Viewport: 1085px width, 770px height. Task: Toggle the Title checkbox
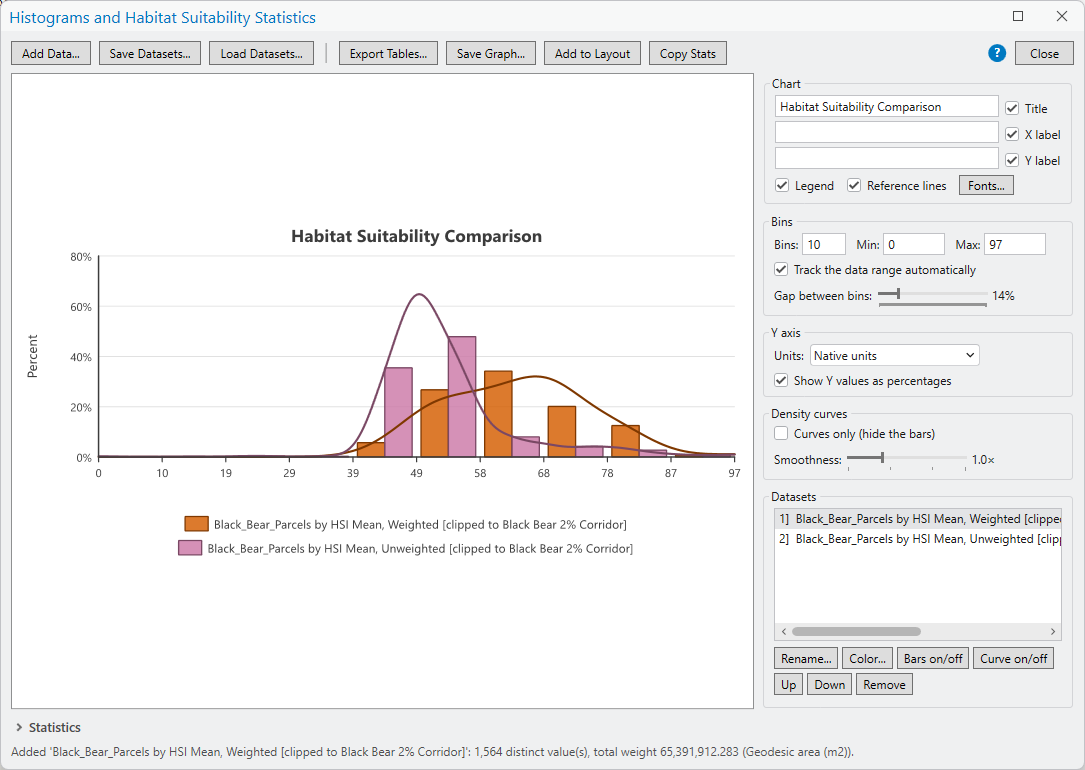click(1012, 108)
